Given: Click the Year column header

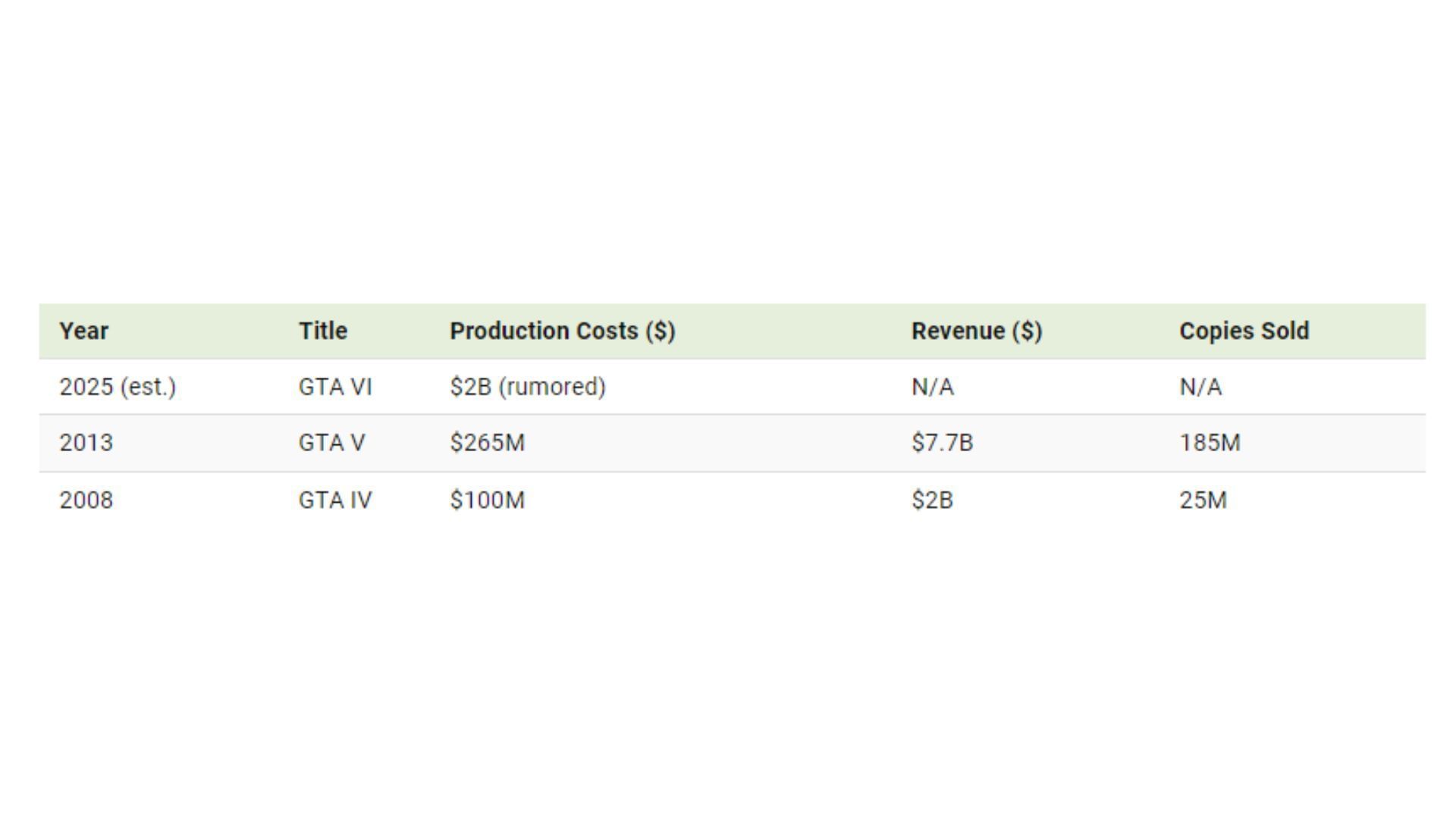Looking at the screenshot, I should [84, 331].
